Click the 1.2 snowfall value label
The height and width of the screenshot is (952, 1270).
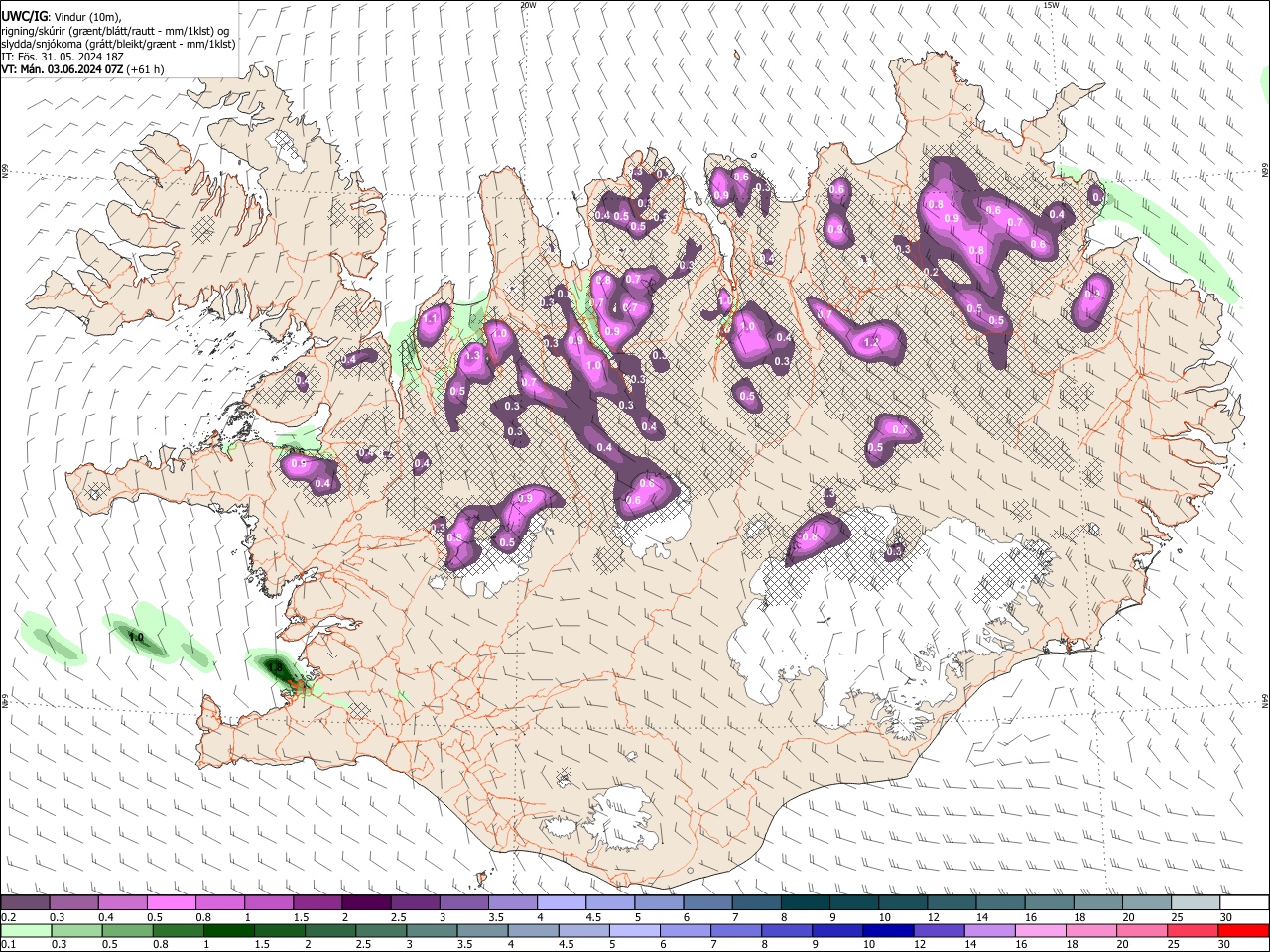[872, 342]
